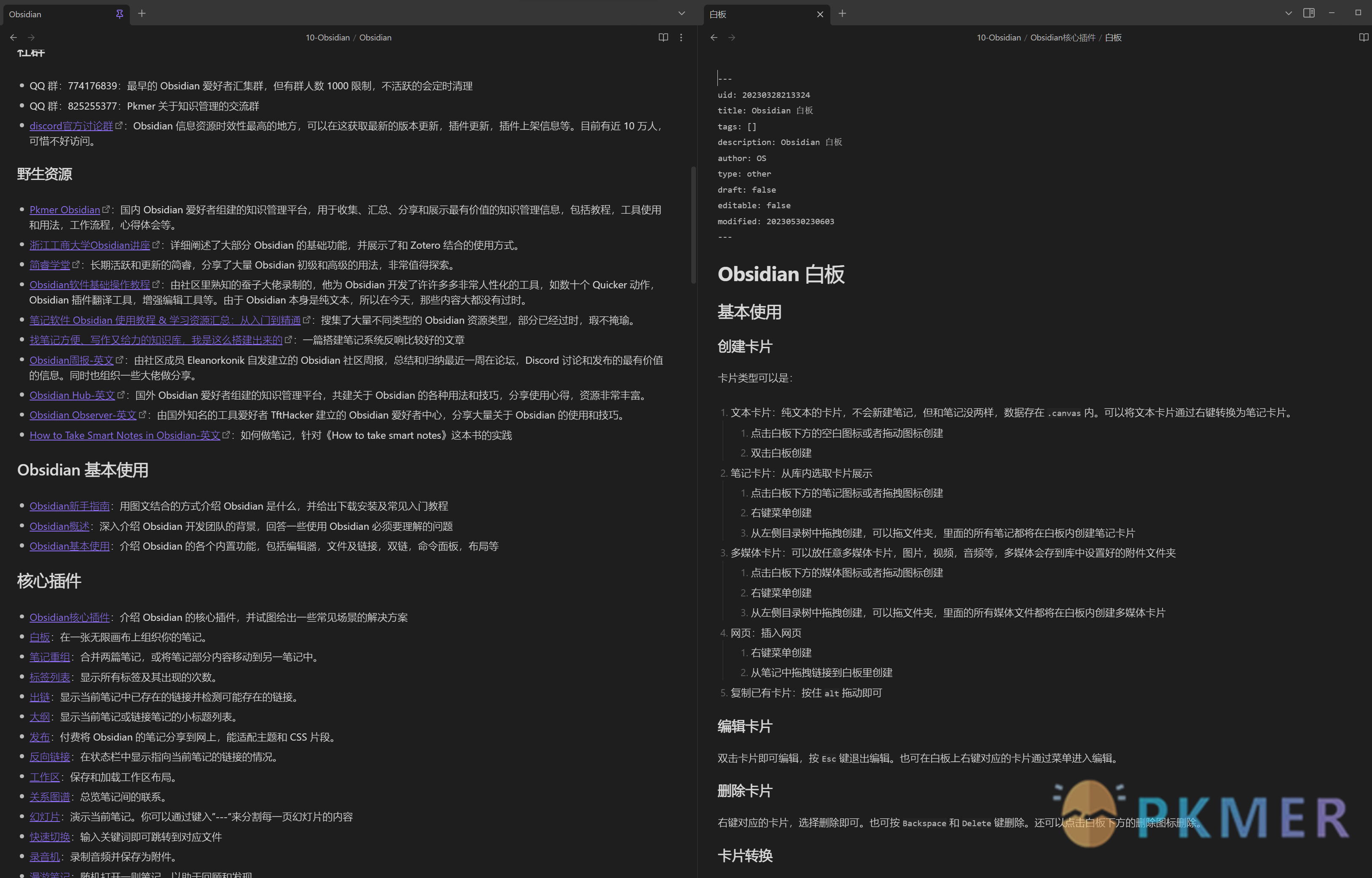The width and height of the screenshot is (1372, 878).
Task: Navigate forward in right pane
Action: click(732, 38)
